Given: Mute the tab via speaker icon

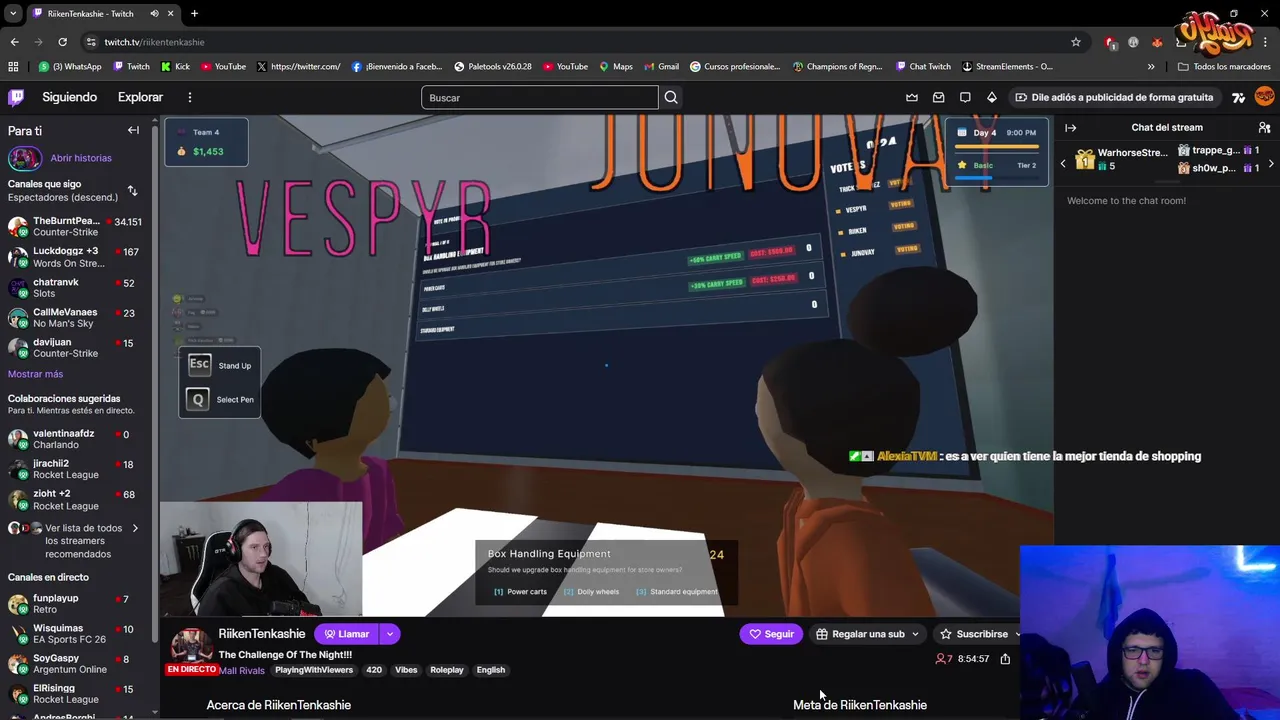Looking at the screenshot, I should pyautogui.click(x=154, y=14).
